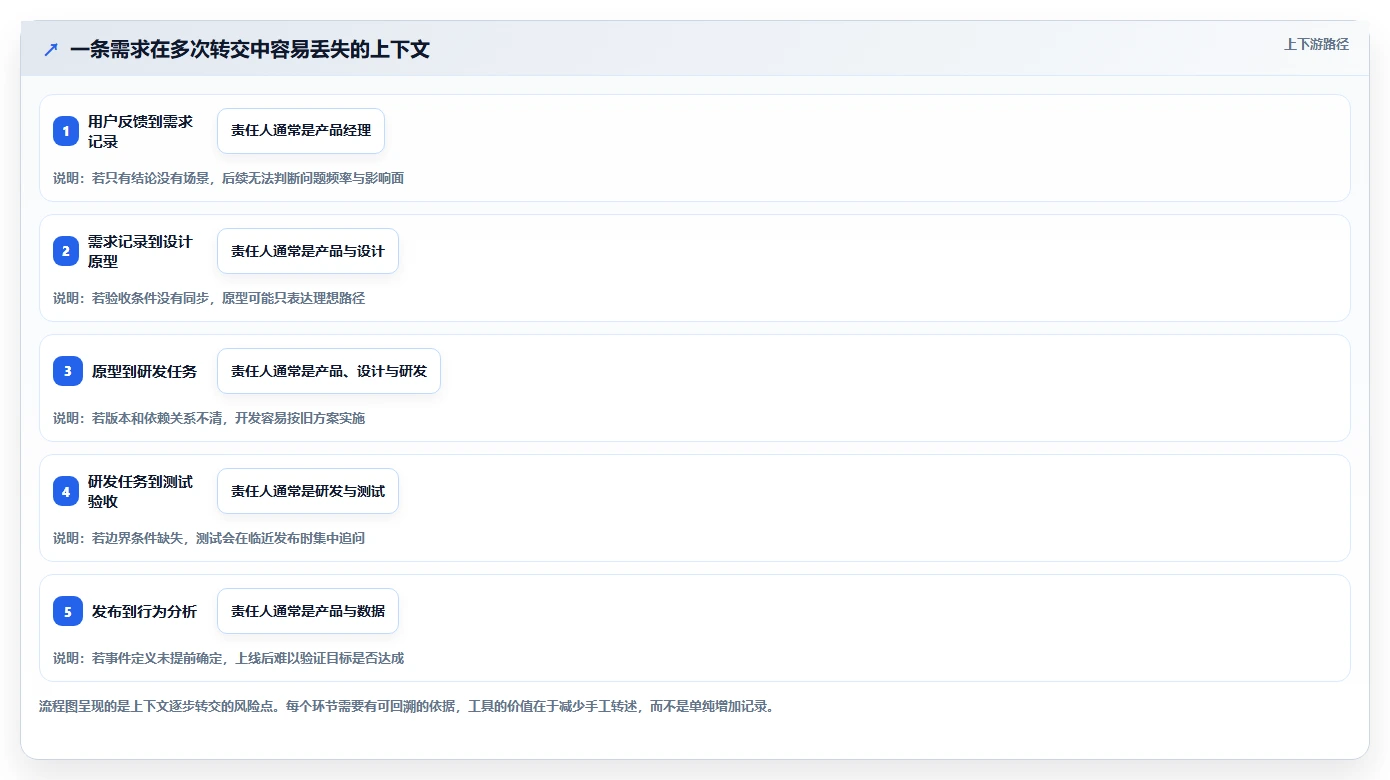
Task: Click step title 研发任务到测试验收
Action: coord(140,491)
